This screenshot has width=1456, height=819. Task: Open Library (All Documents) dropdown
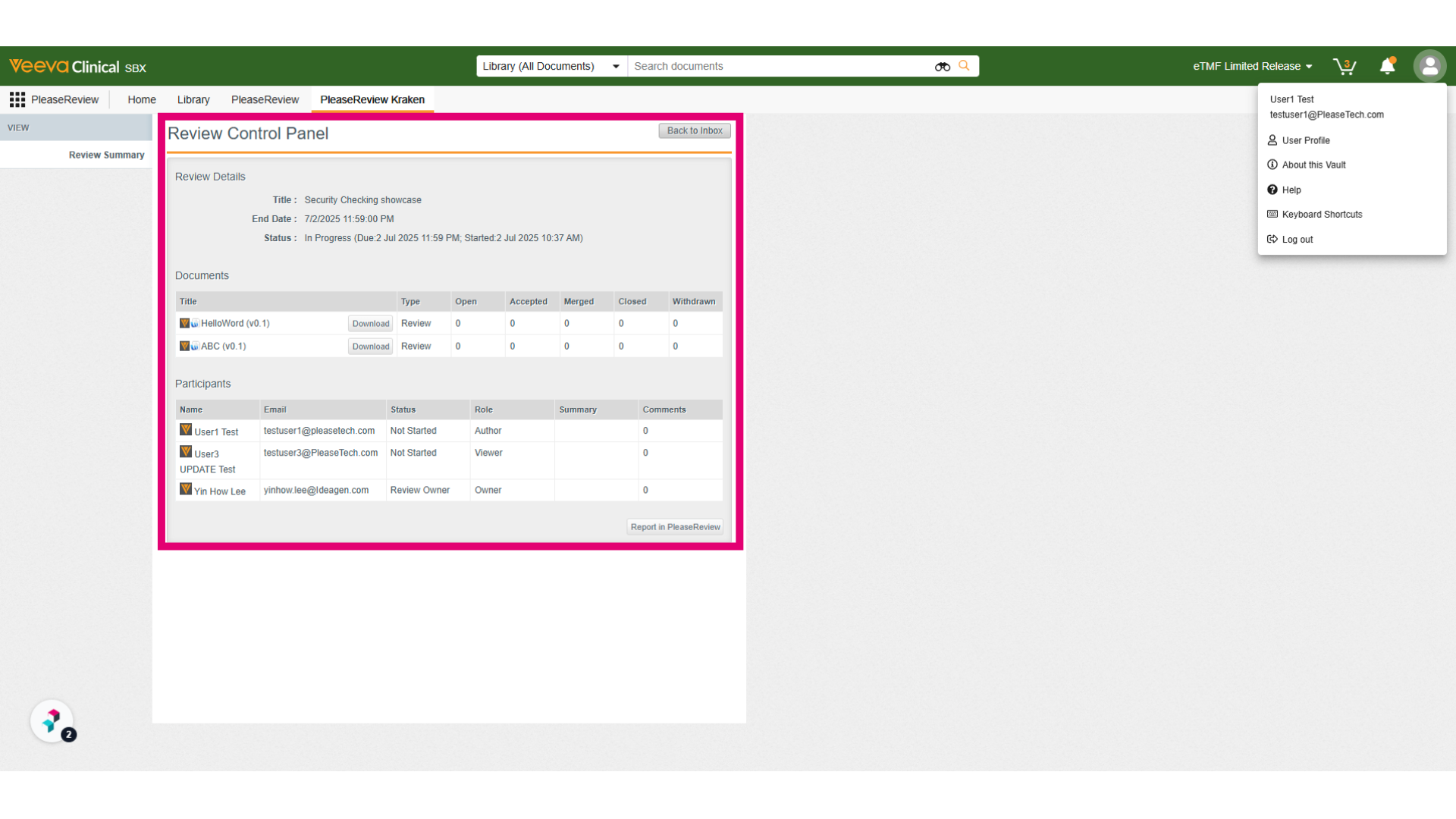[x=551, y=66]
